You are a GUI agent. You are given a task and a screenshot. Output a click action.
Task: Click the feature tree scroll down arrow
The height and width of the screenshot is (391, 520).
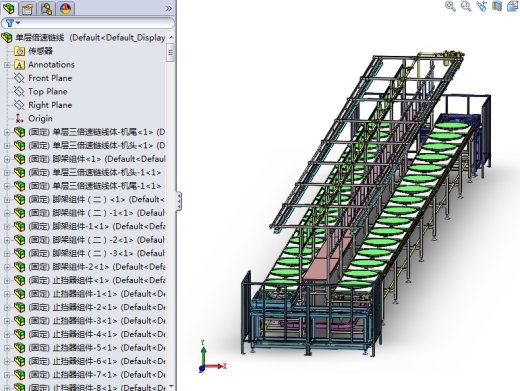[x=171, y=386]
